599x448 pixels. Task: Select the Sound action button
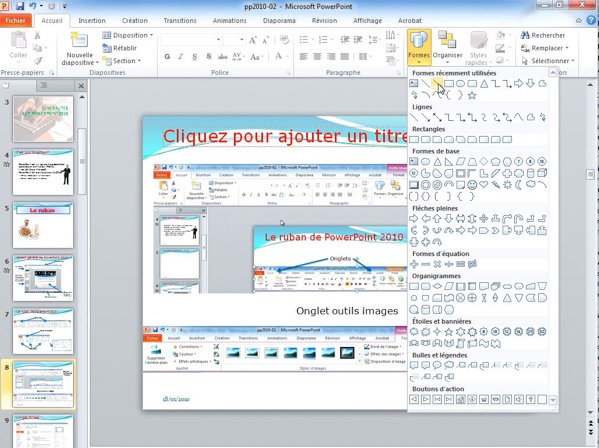[x=519, y=399]
